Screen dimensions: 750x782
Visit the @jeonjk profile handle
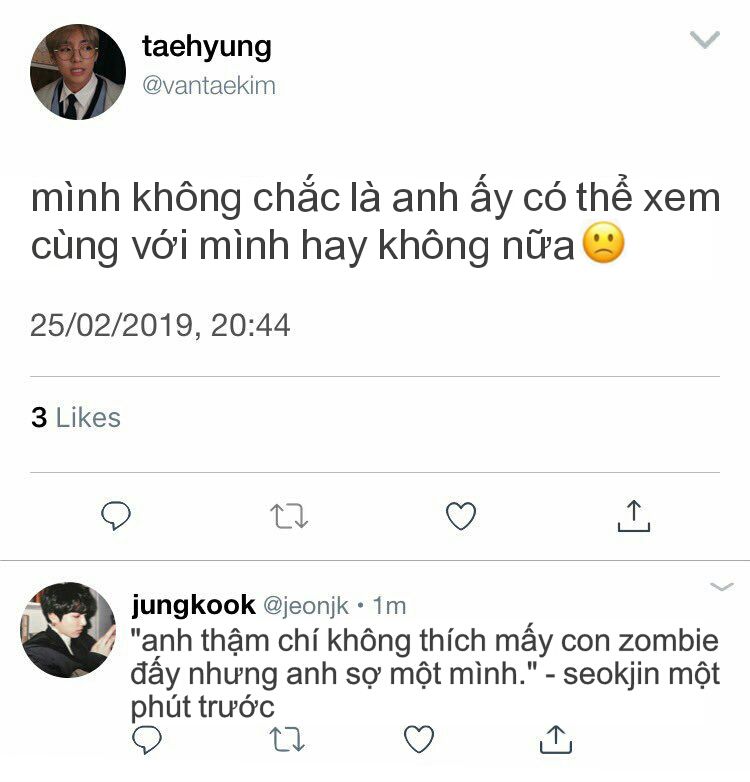click(306, 605)
